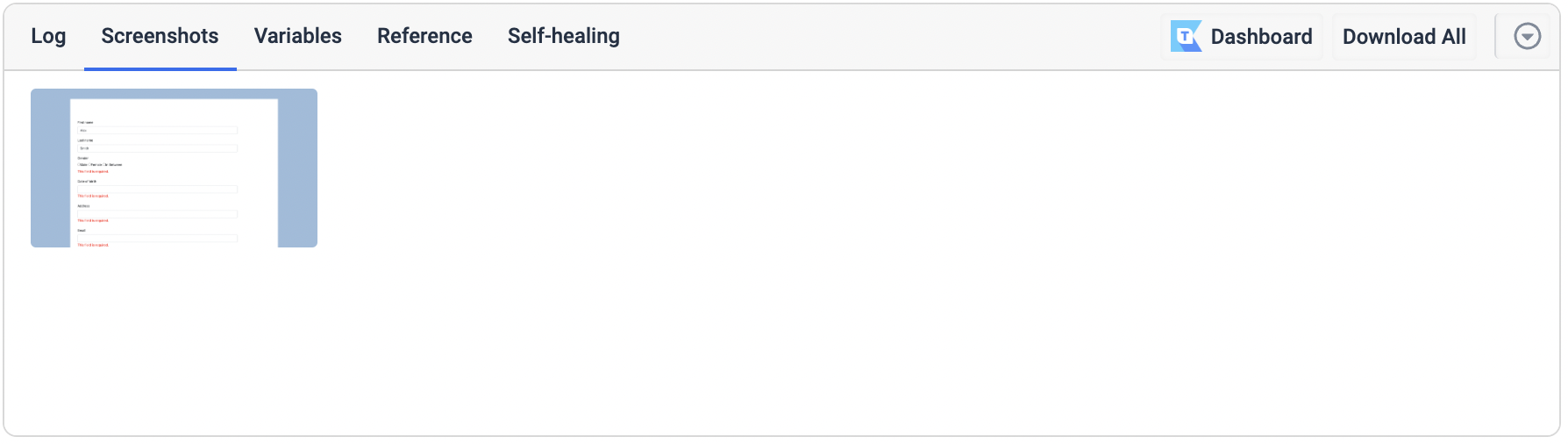Screen dimensions: 1568x444
Task: Open the Variables tab
Action: [297, 36]
